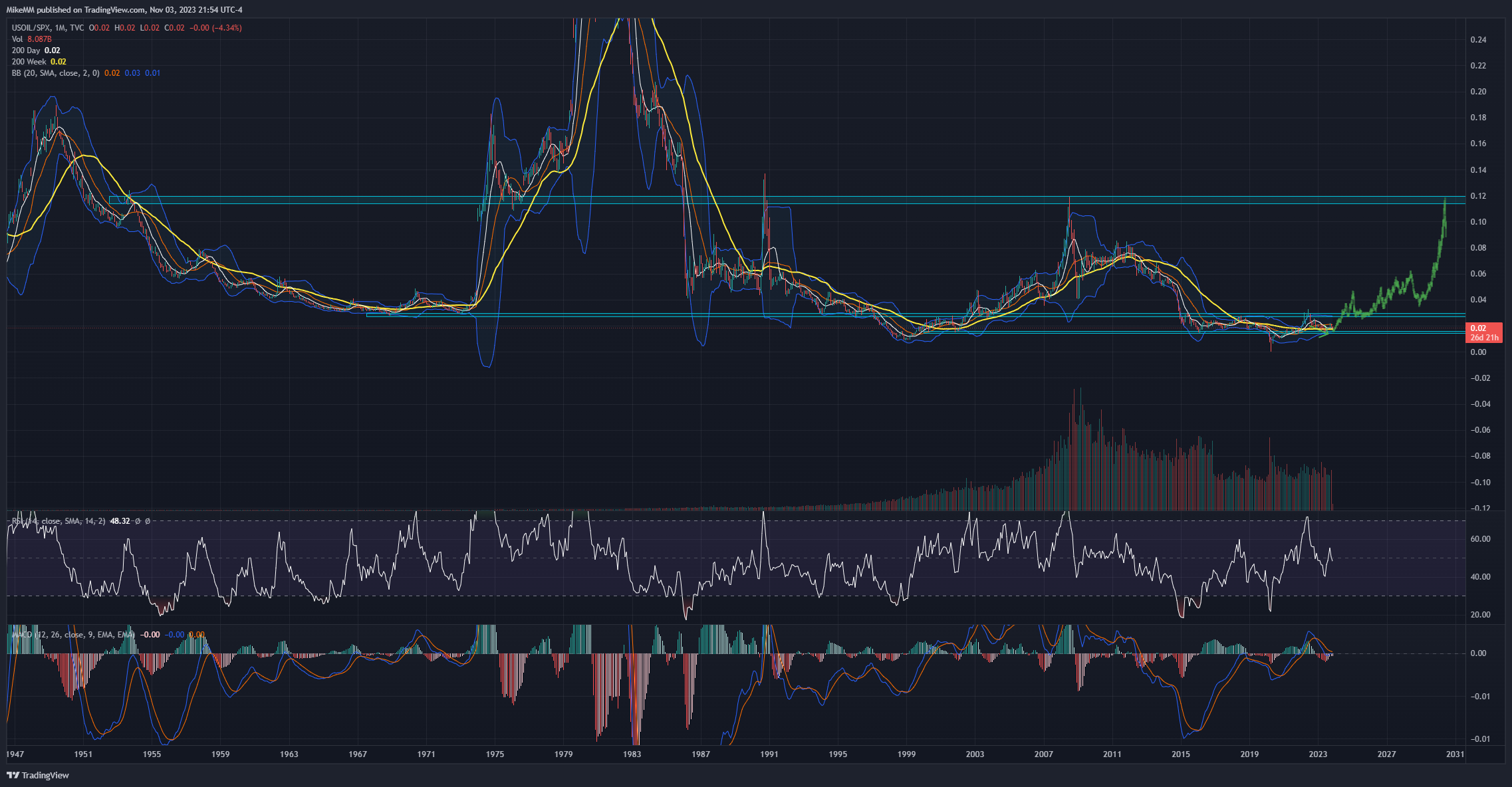Click the 1967 year on time axis

tap(358, 754)
